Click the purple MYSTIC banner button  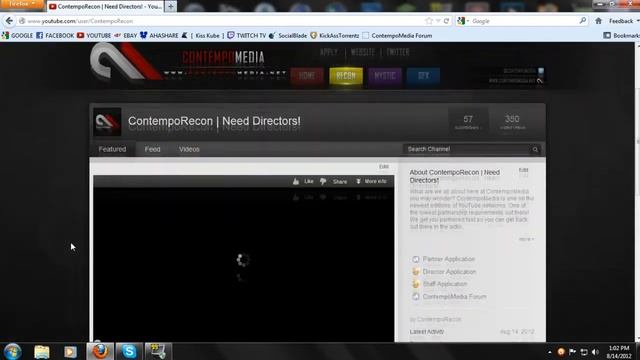pyautogui.click(x=385, y=76)
